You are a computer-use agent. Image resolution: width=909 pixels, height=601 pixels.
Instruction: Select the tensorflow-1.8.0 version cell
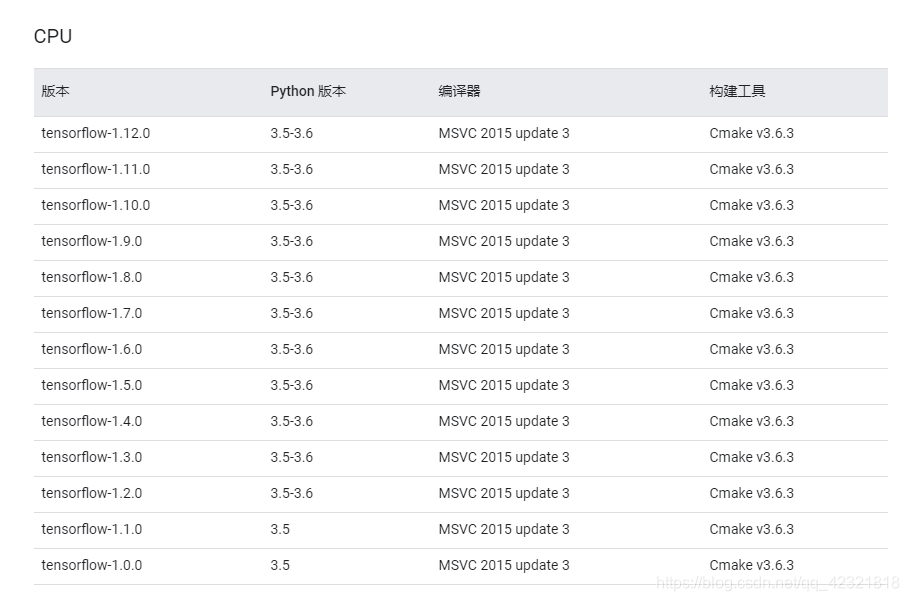coord(92,277)
